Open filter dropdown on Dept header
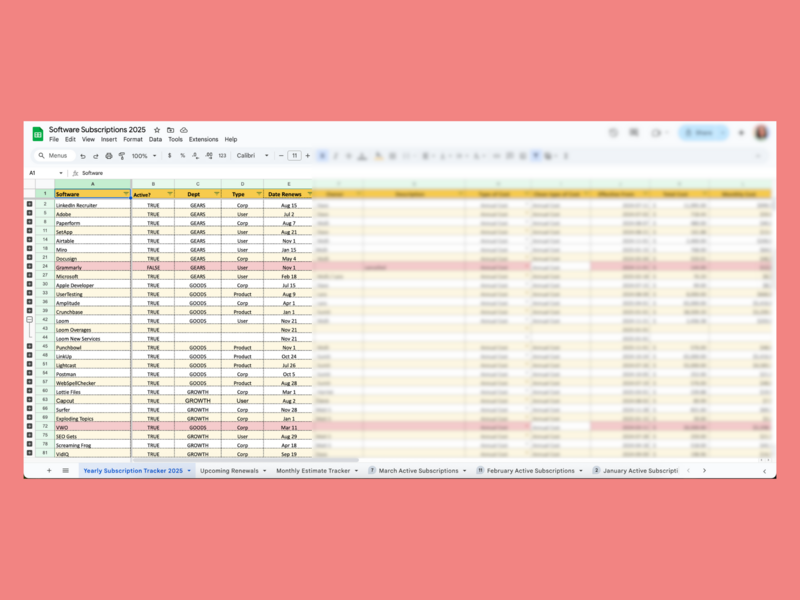The image size is (800, 600). [217, 194]
